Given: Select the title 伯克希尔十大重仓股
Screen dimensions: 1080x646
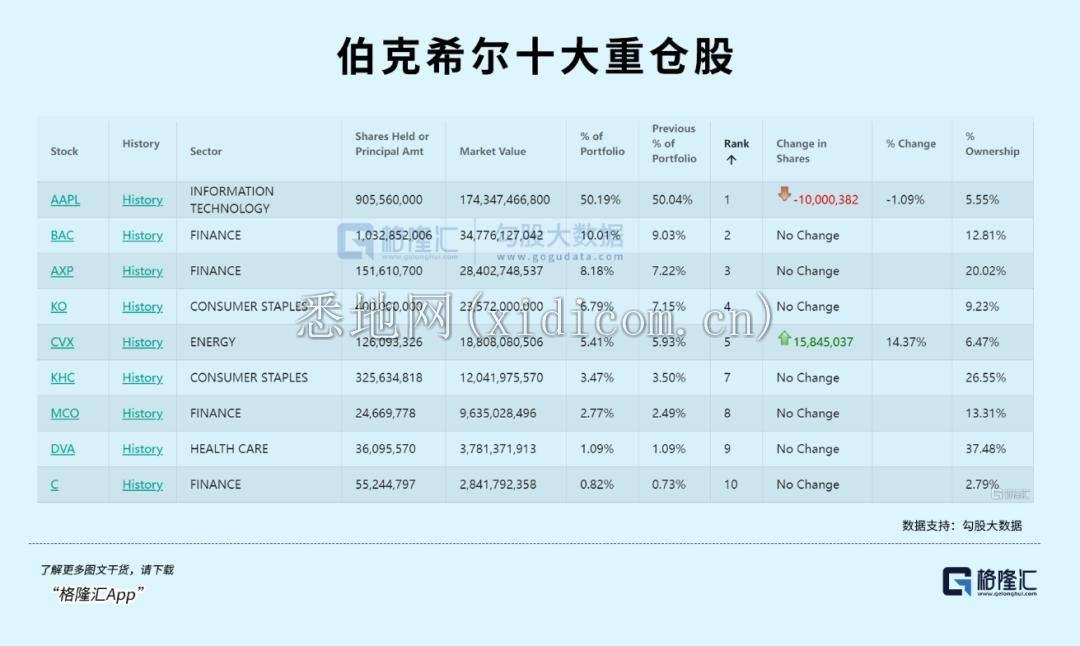Looking at the screenshot, I should 535,56.
